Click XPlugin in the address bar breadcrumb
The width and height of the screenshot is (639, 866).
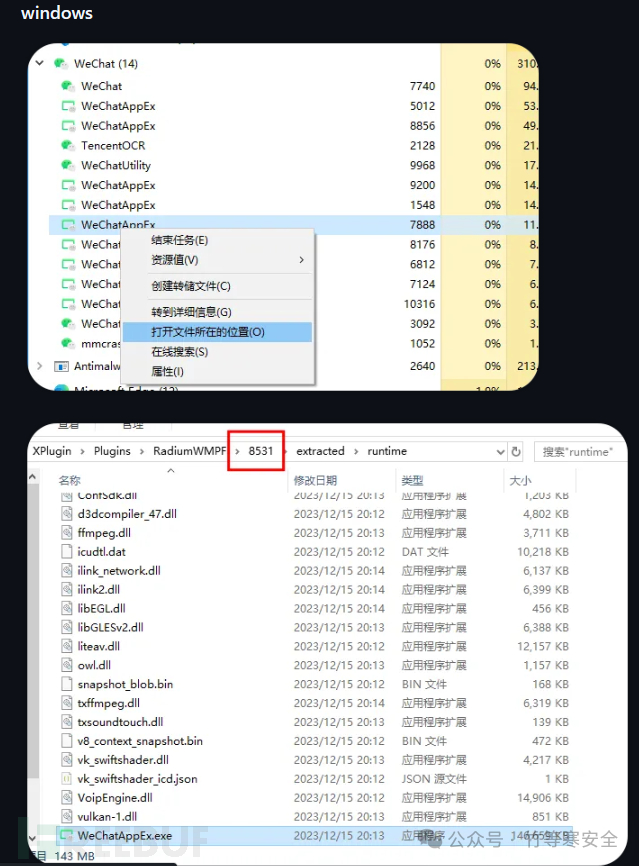click(x=52, y=451)
